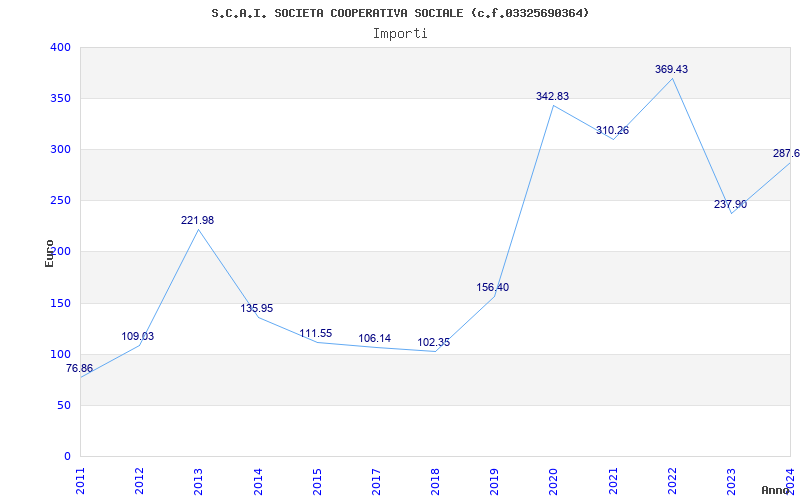Click the Importi subtitle
Screen dimensions: 800x500
tap(400, 33)
